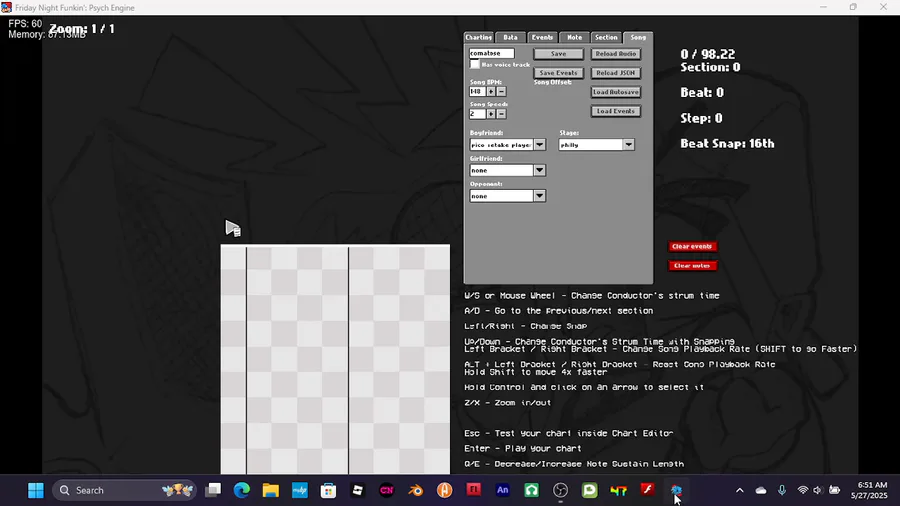
Task: Open Microsoft Store from the taskbar
Action: (x=328, y=491)
